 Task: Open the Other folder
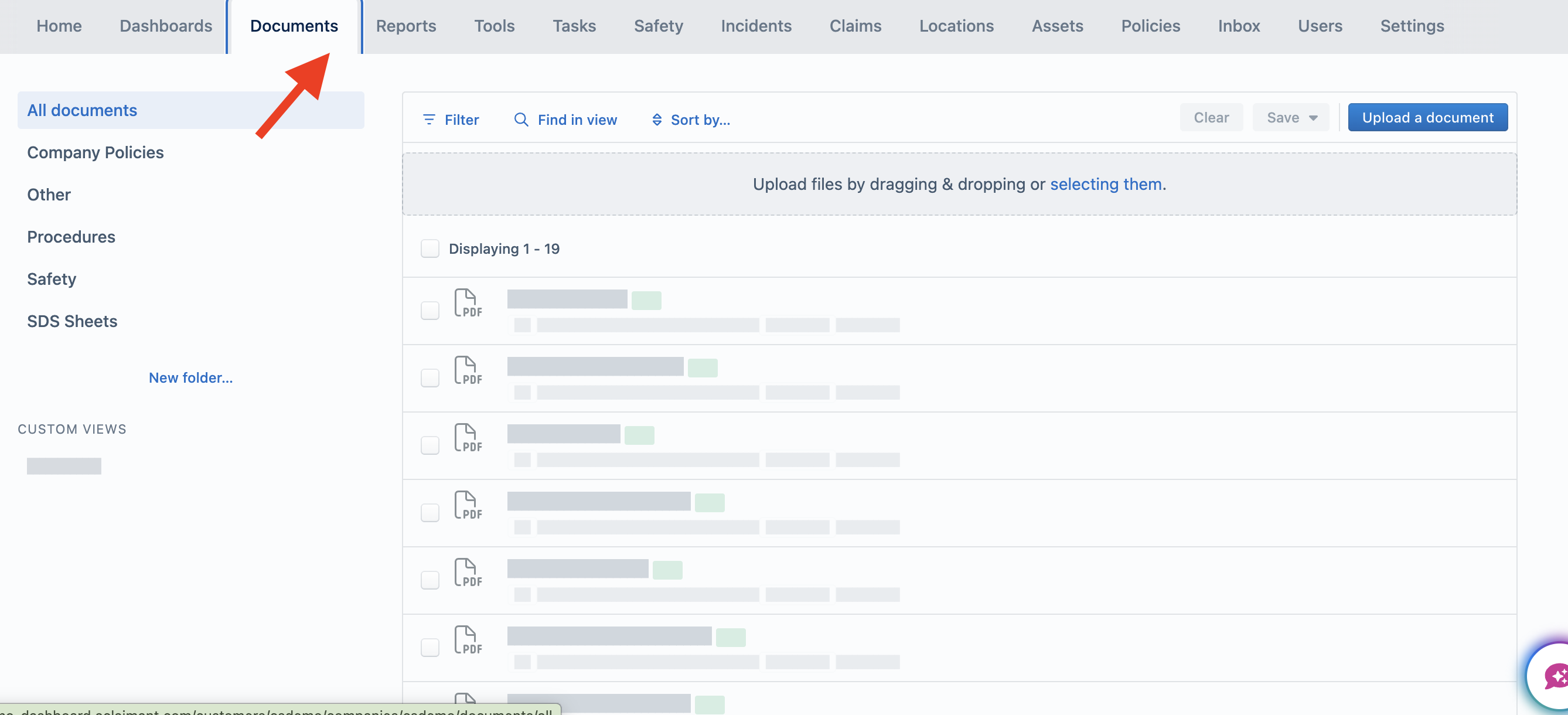pos(49,194)
